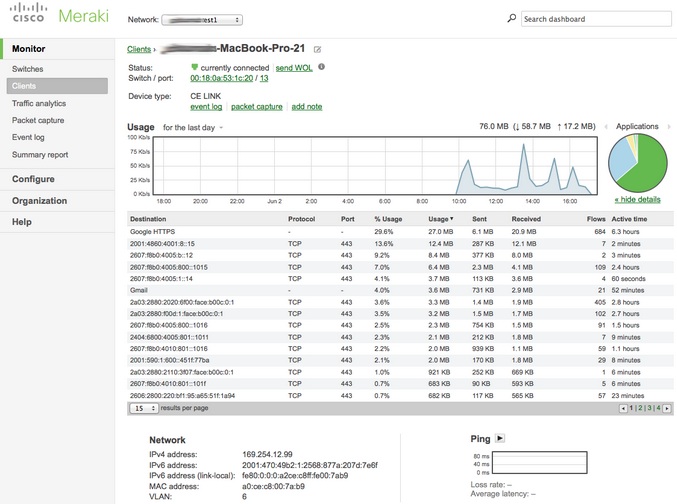
Task: Open the Organization menu section
Action: click(x=39, y=200)
